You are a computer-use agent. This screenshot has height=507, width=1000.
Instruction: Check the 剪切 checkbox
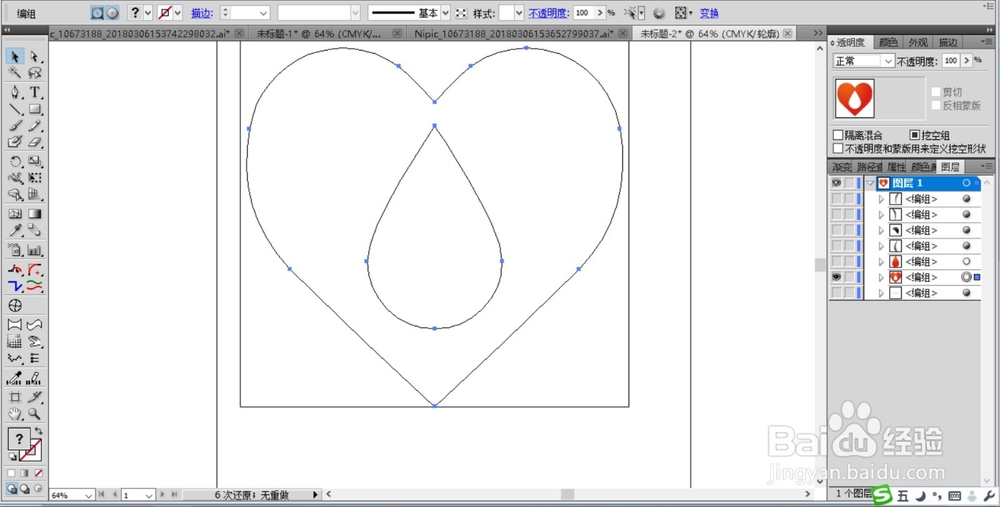pyautogui.click(x=936, y=92)
